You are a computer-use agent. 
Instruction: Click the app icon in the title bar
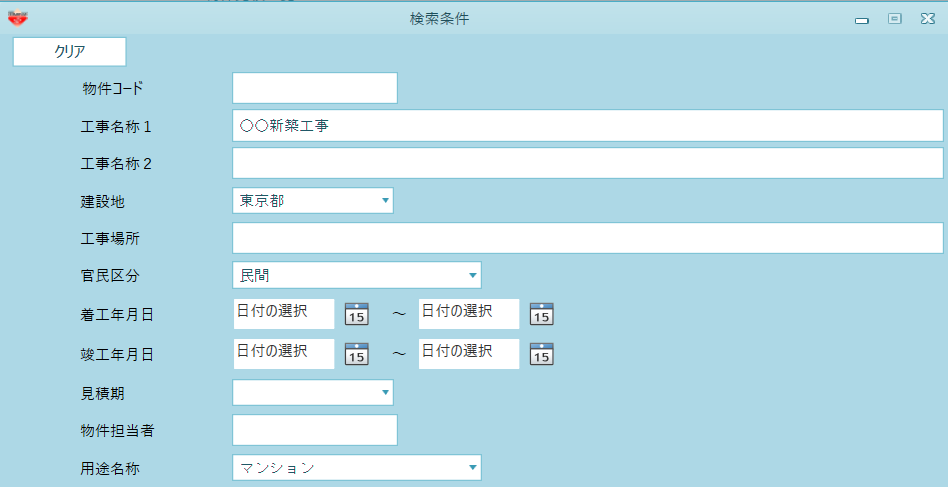click(x=18, y=19)
